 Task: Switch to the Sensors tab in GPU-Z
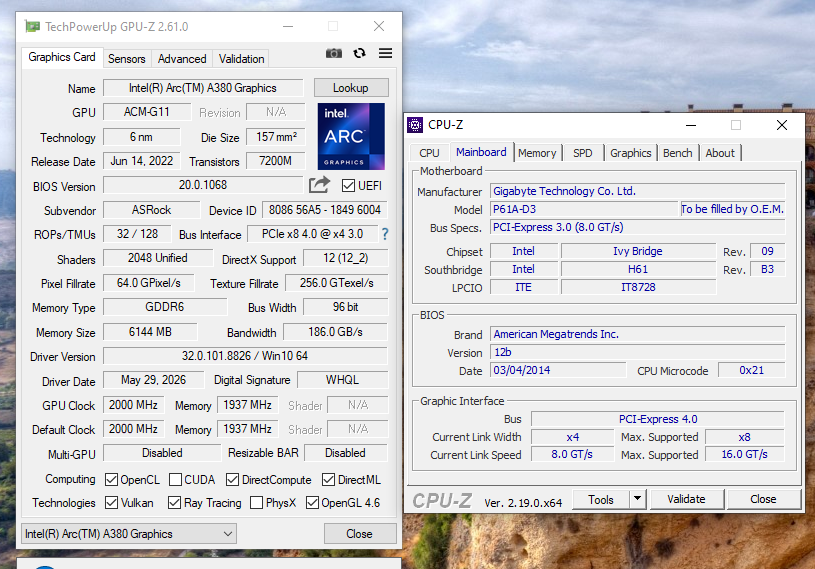point(126,59)
